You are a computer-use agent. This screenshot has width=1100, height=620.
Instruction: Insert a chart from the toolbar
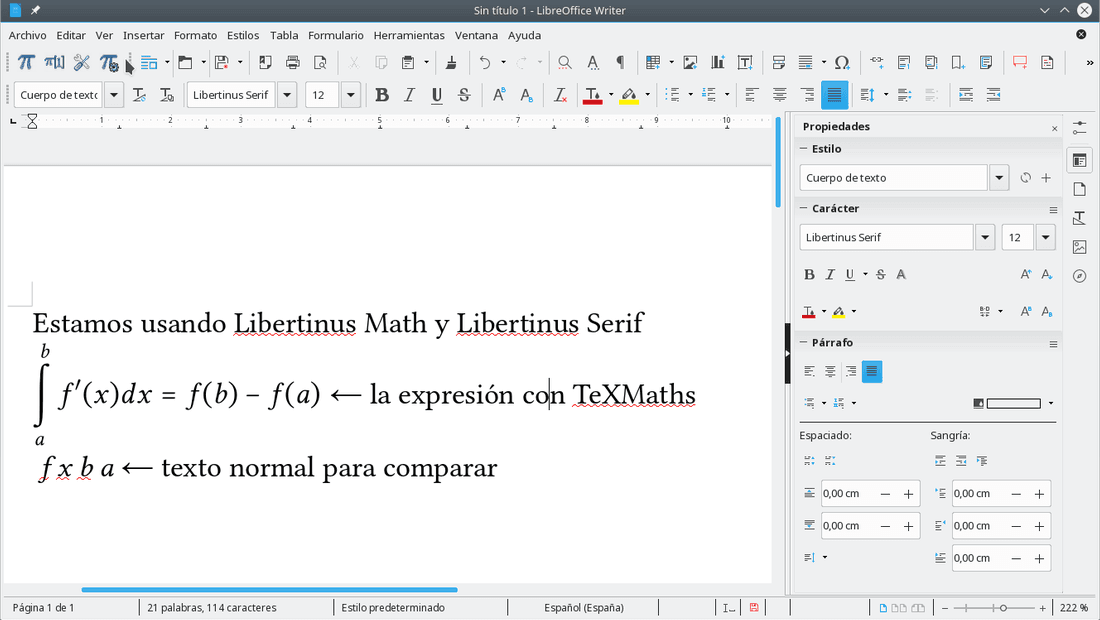(718, 62)
